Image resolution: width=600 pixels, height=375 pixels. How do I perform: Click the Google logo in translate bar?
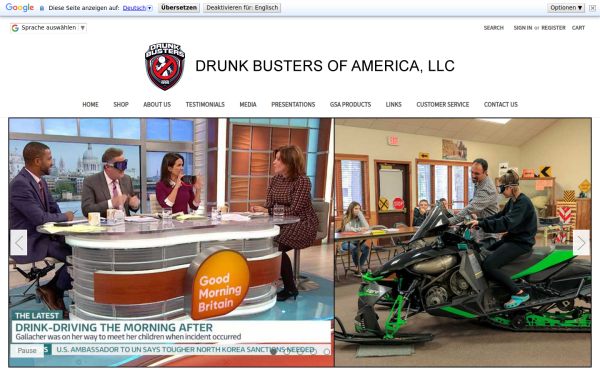[20, 7]
